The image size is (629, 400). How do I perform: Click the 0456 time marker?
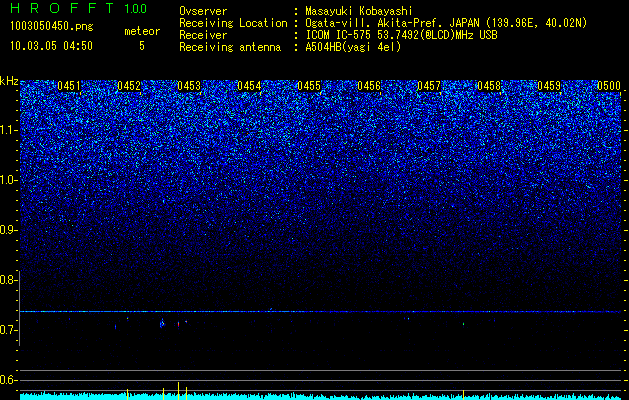click(x=369, y=86)
